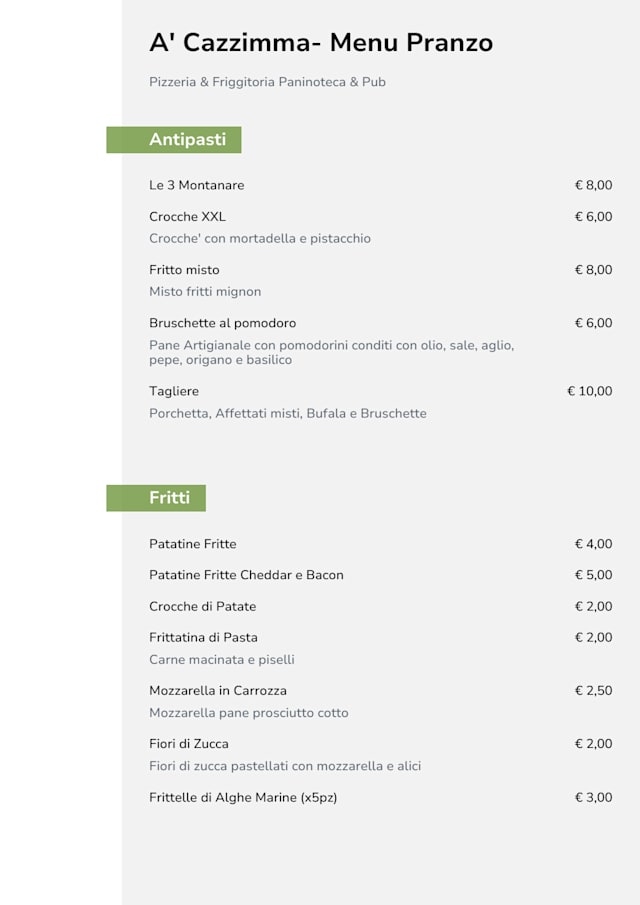The image size is (640, 905).
Task: Click the Pizzeria & Friggitoria Paninoteca & Pub subtitle
Action: pos(267,82)
